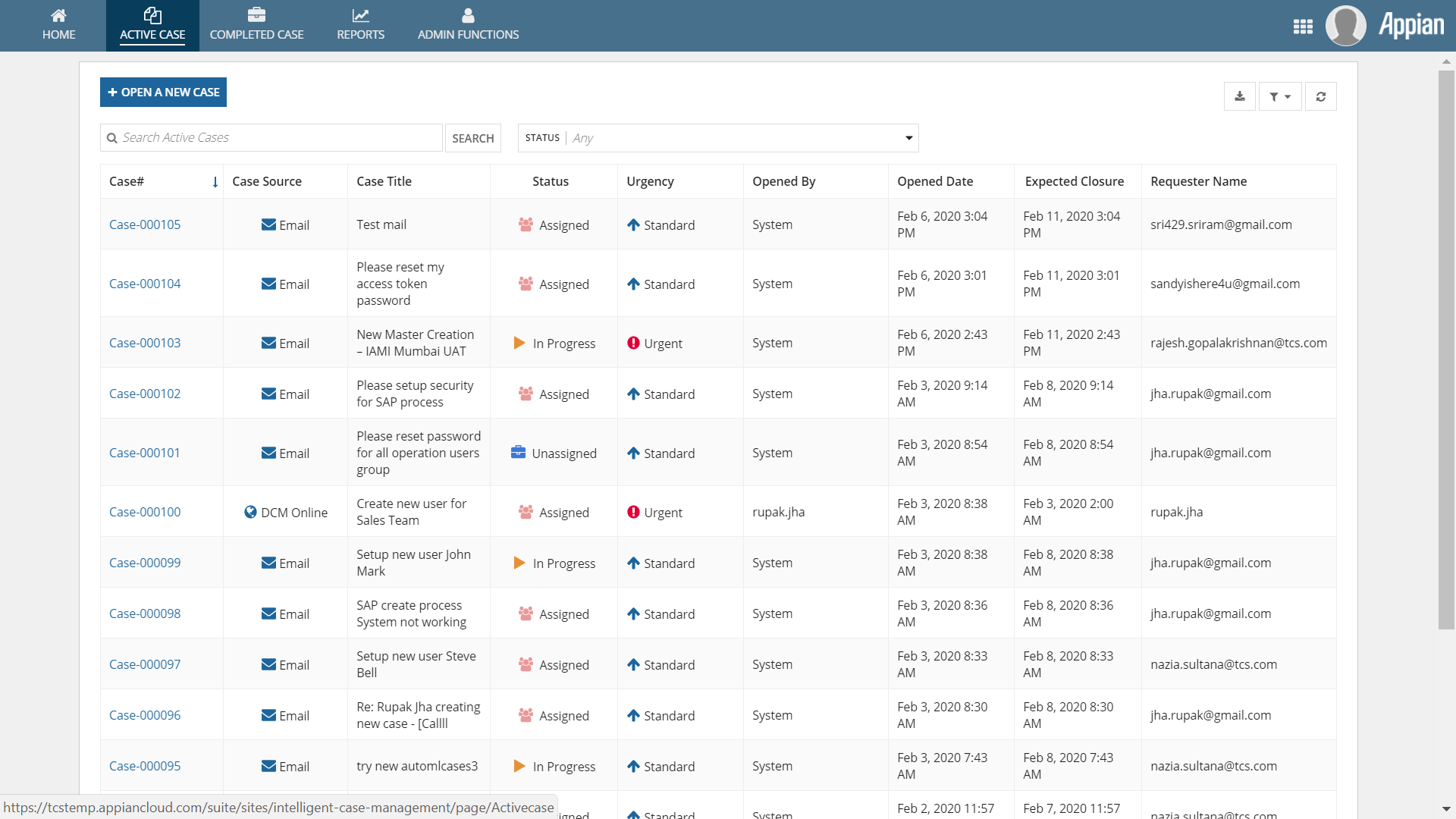The height and width of the screenshot is (819, 1456).
Task: Open the apps grid navigation icon
Action: coord(1303,27)
